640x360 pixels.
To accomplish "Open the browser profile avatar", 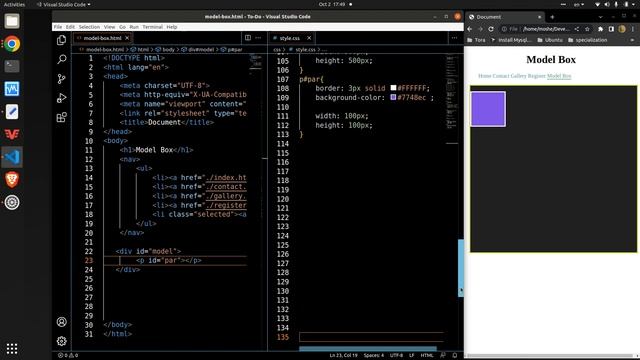I will pyautogui.click(x=622, y=29).
